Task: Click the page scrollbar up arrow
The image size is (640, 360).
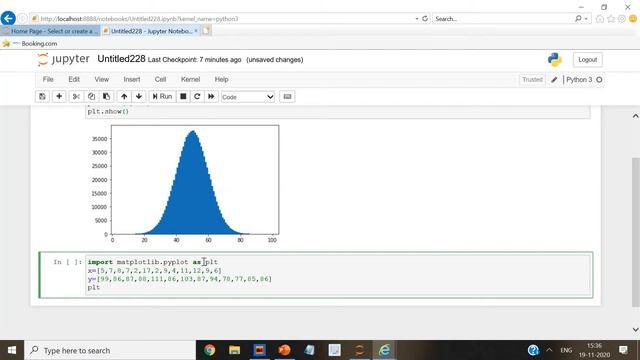Action: coord(636,116)
